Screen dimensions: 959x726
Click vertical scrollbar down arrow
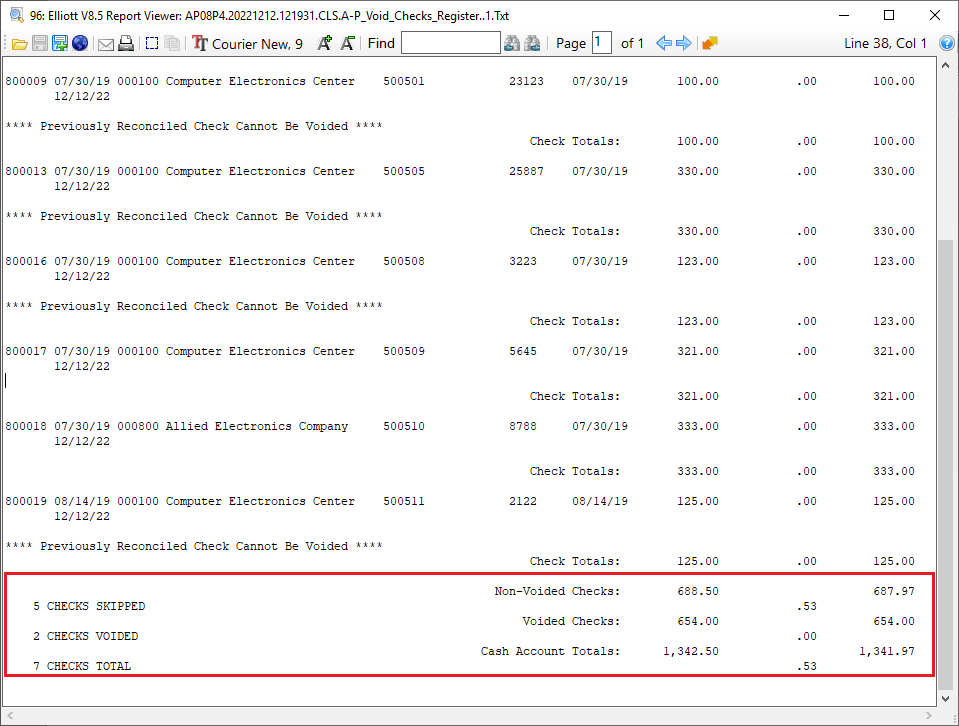click(945, 698)
